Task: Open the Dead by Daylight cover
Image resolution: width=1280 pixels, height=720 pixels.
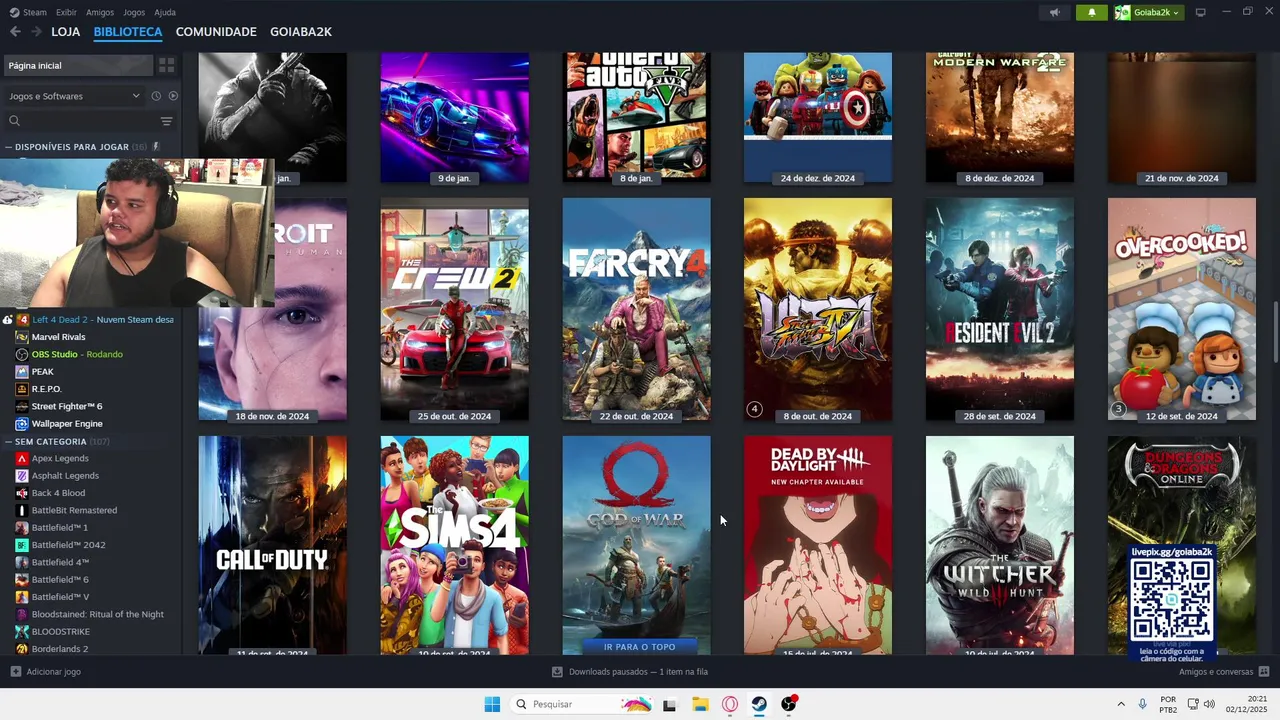Action: (x=818, y=545)
